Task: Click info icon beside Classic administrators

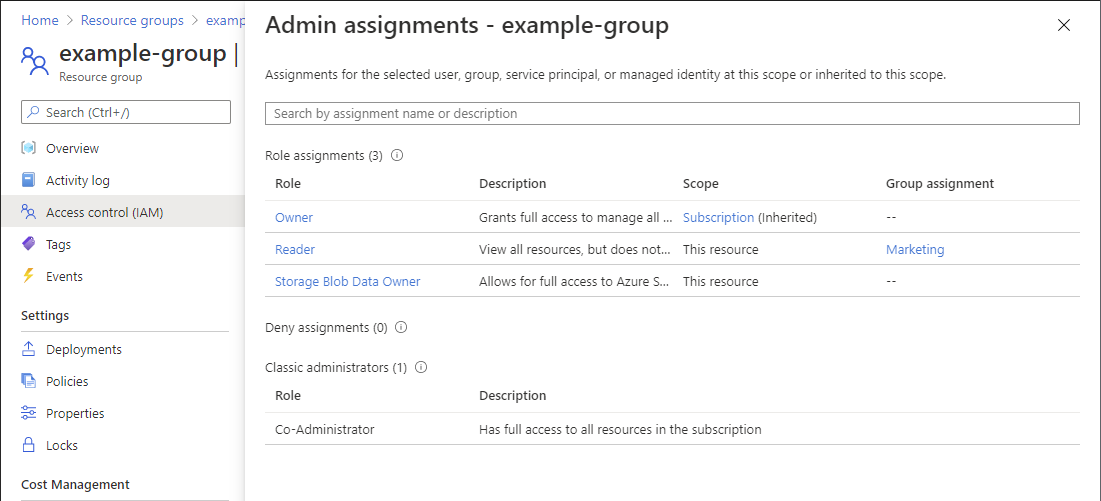Action: pos(421,367)
